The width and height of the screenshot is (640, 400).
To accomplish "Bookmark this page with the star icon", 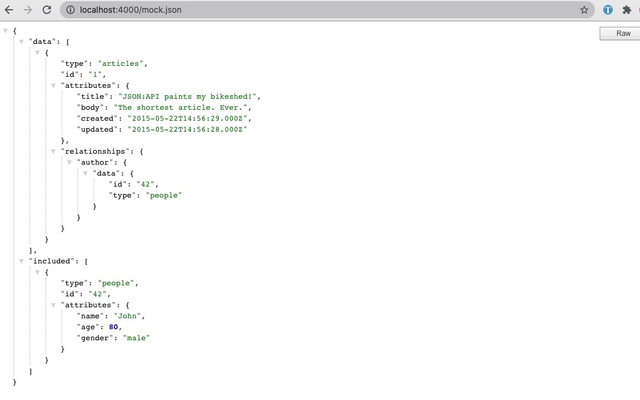I will (584, 9).
